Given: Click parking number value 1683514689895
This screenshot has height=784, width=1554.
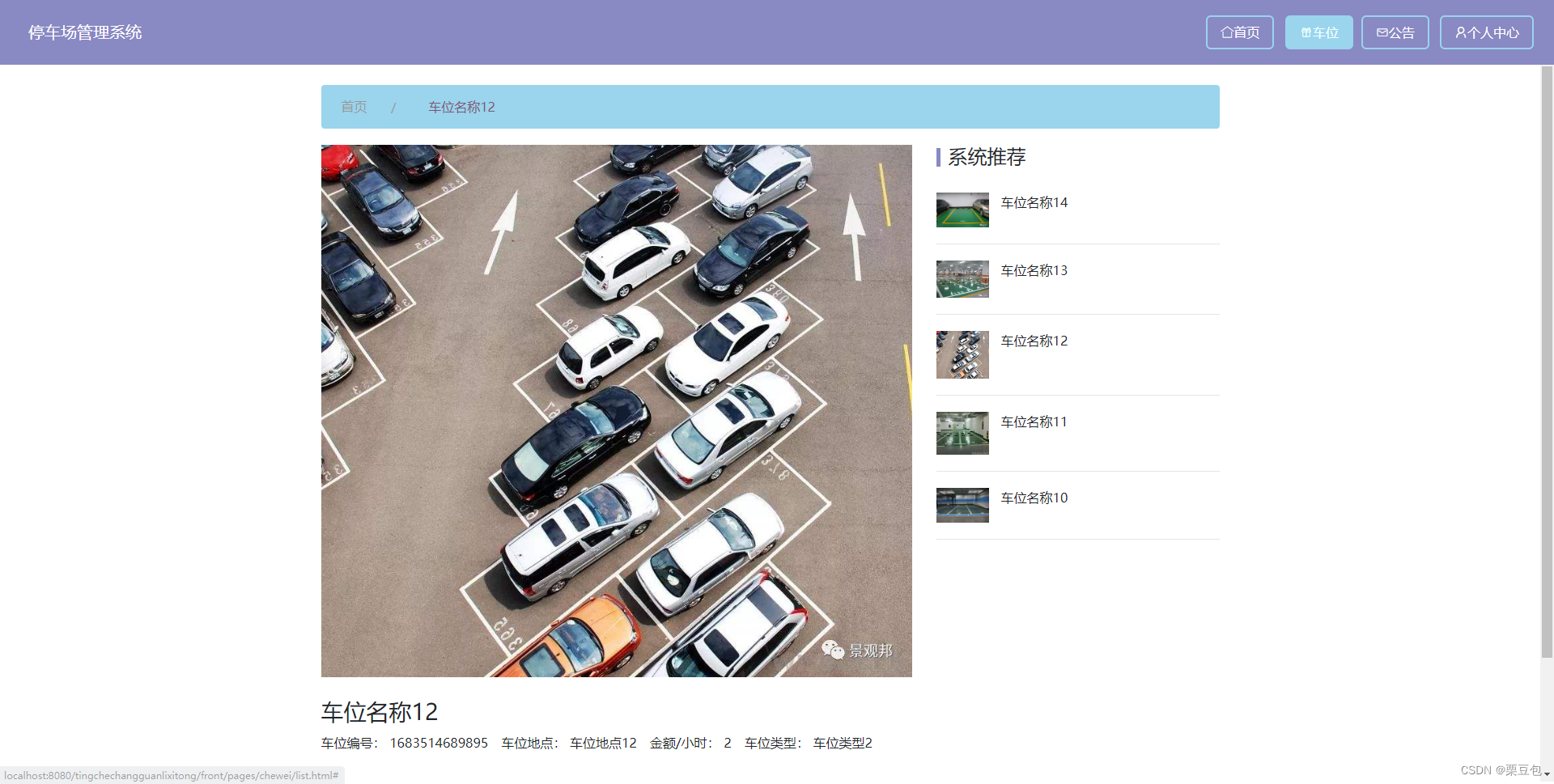Looking at the screenshot, I should point(439,743).
